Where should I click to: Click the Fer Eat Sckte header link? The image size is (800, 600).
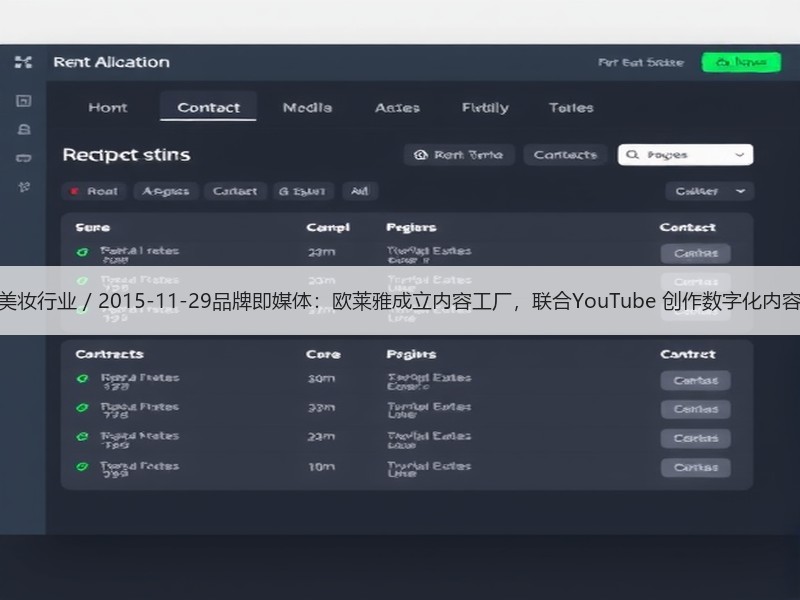click(641, 62)
